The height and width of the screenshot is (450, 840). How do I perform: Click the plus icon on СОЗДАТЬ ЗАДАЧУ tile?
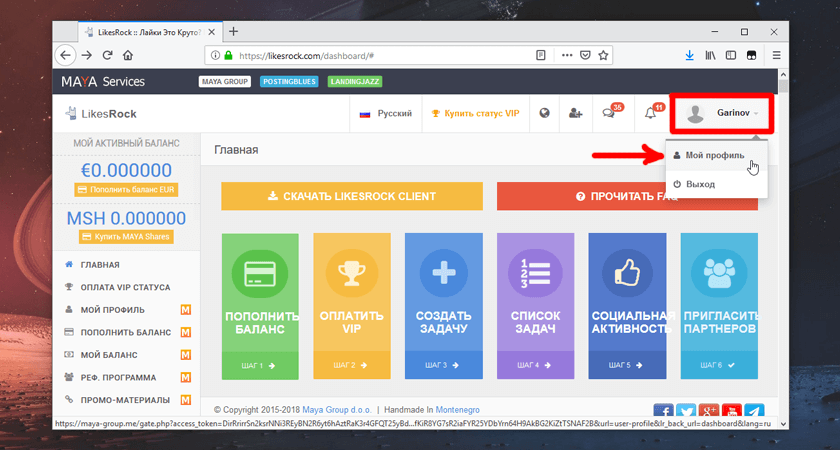click(444, 274)
